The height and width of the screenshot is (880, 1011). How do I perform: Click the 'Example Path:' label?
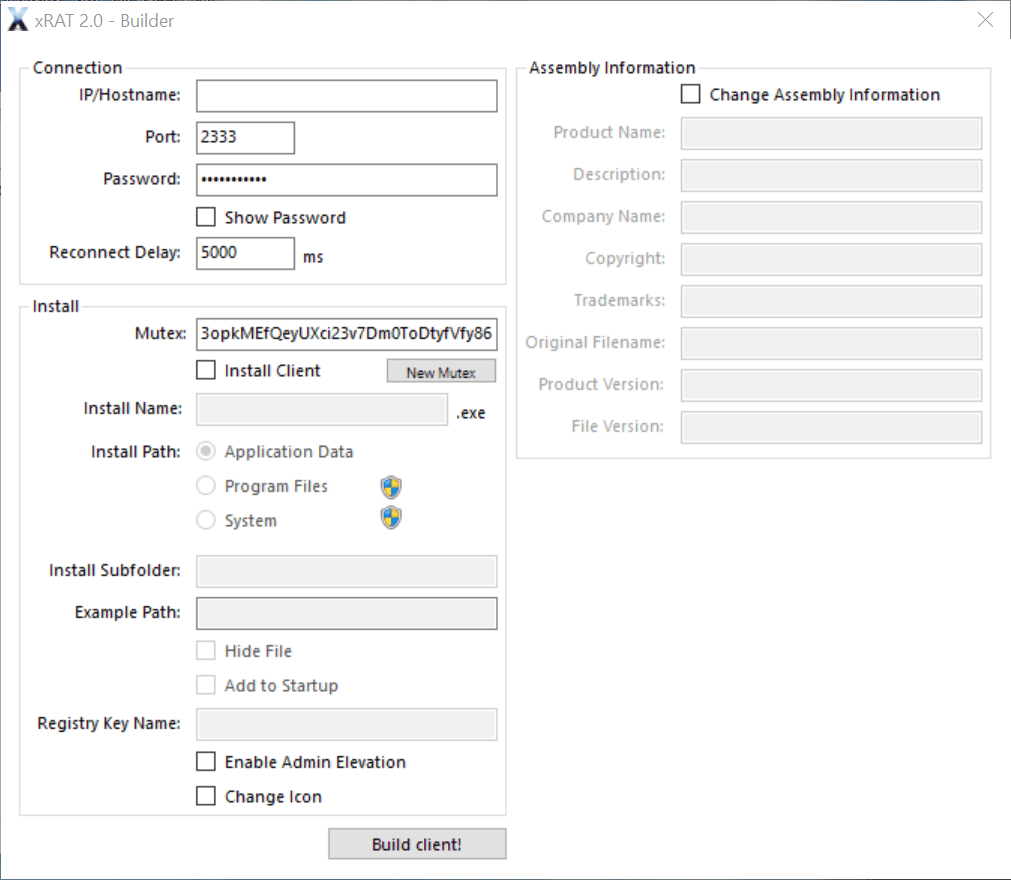[x=128, y=612]
